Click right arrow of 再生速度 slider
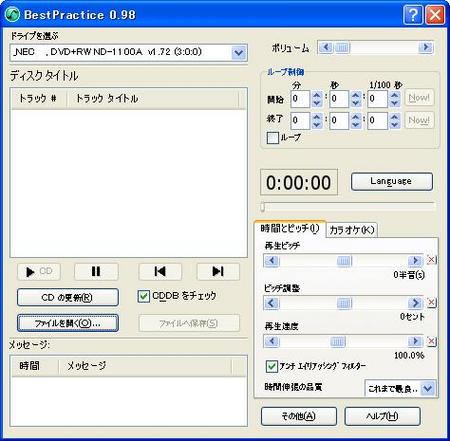The image size is (450, 441). [x=416, y=341]
